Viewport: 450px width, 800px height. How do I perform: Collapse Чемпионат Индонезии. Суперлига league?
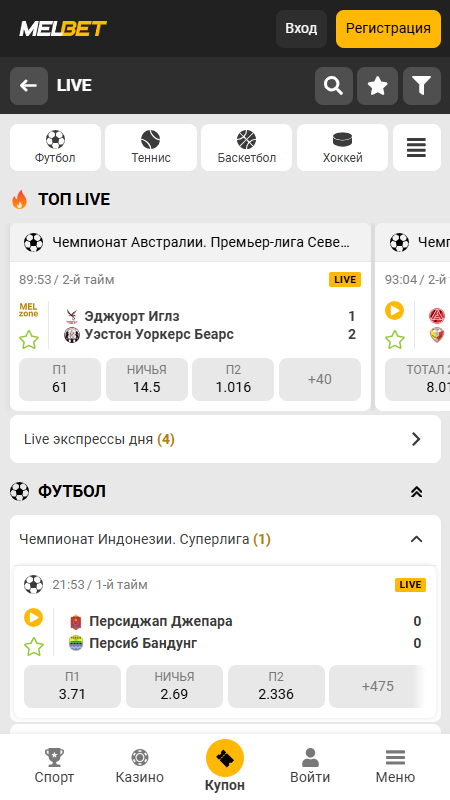coord(416,539)
